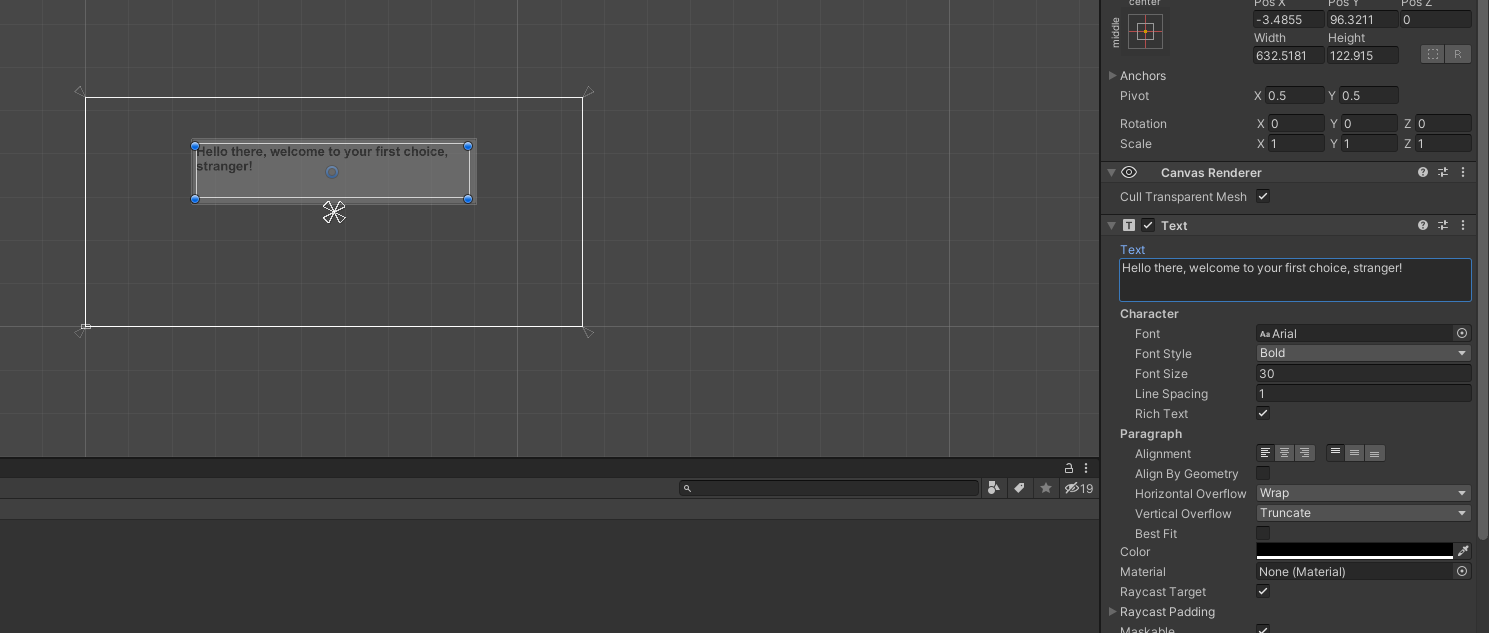
Task: Toggle Raycast Target checkbox
Action: point(1263,591)
